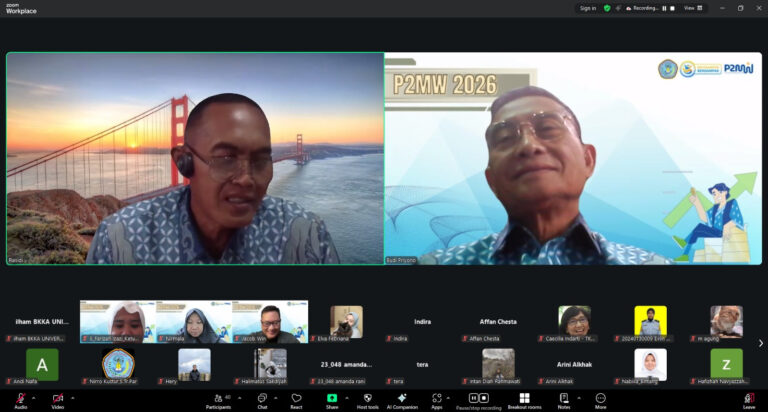
Task: Launch the AI Companion
Action: [x=402, y=399]
